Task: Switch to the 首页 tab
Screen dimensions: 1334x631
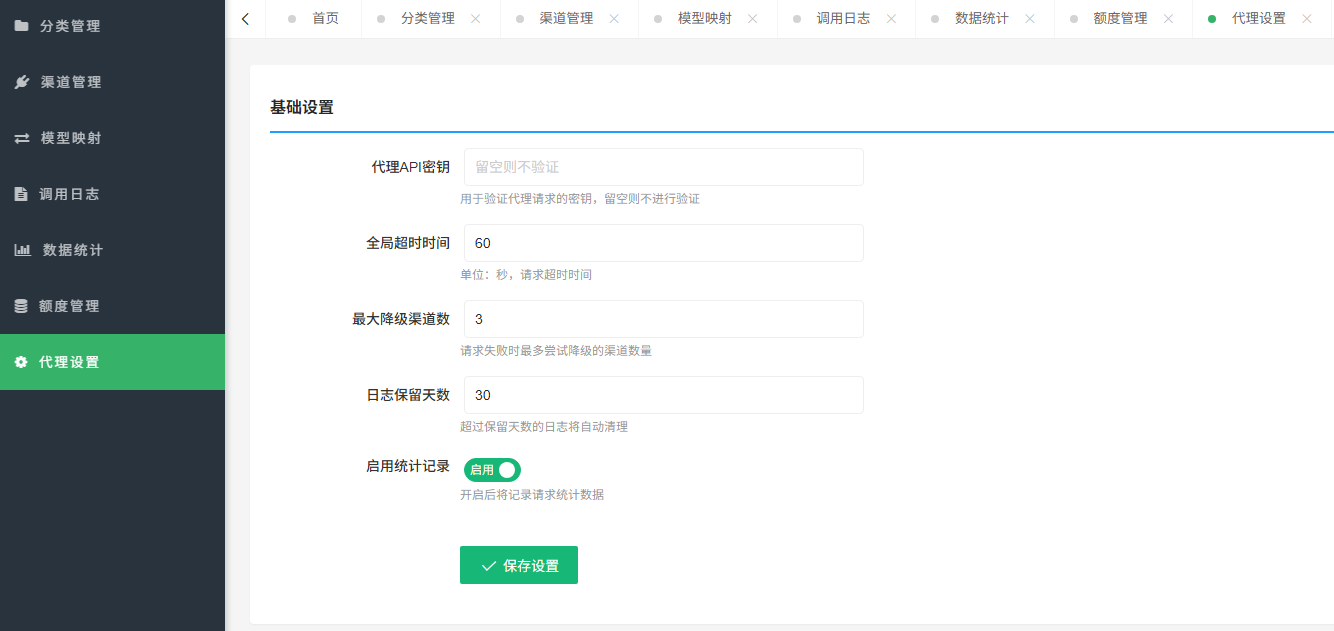Action: tap(313, 19)
